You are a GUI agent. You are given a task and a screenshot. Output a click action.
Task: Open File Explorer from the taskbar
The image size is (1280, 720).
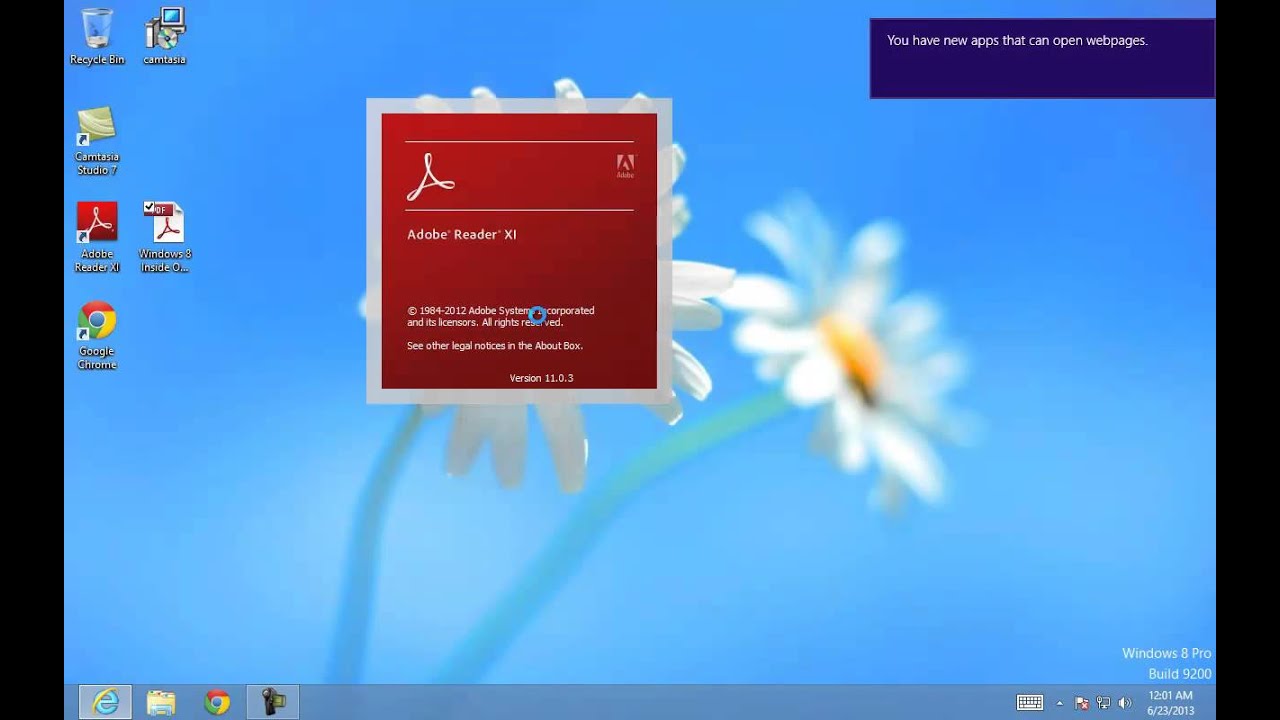161,702
